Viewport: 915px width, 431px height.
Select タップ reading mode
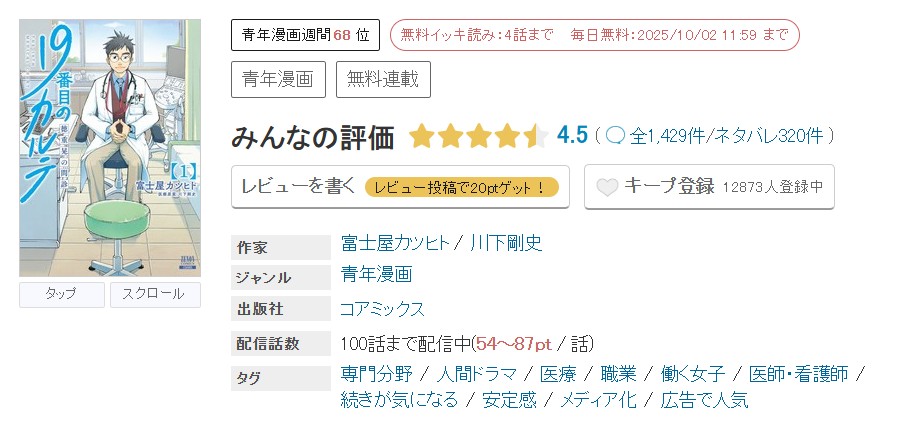(x=62, y=295)
